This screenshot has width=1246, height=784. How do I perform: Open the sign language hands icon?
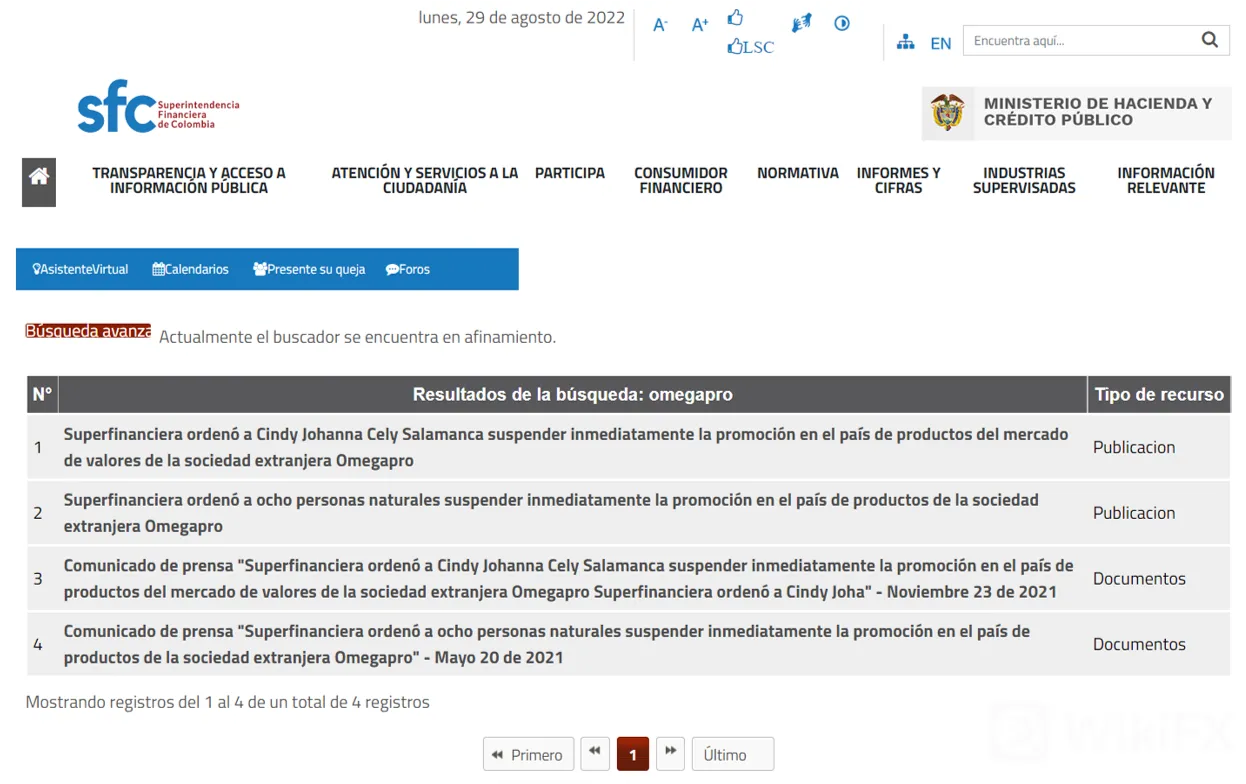point(801,23)
